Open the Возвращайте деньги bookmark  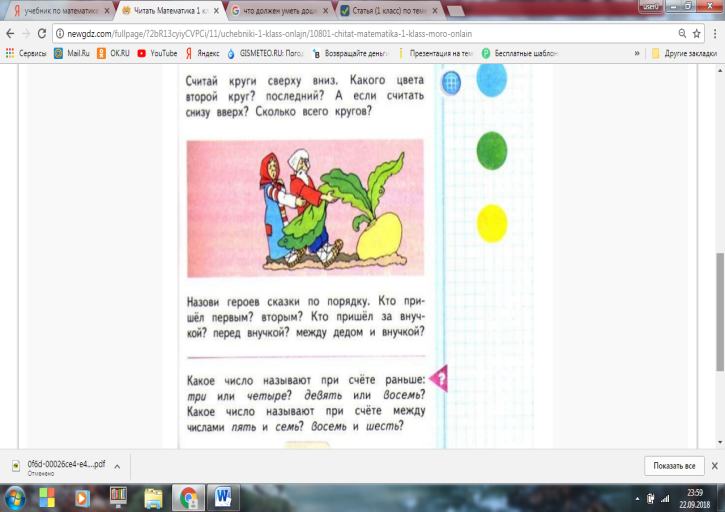(x=350, y=53)
